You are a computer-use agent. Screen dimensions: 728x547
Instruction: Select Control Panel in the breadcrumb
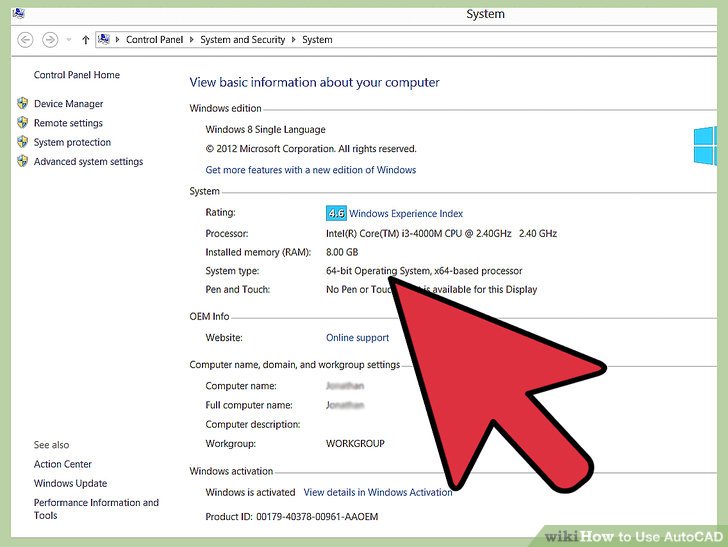(x=155, y=40)
